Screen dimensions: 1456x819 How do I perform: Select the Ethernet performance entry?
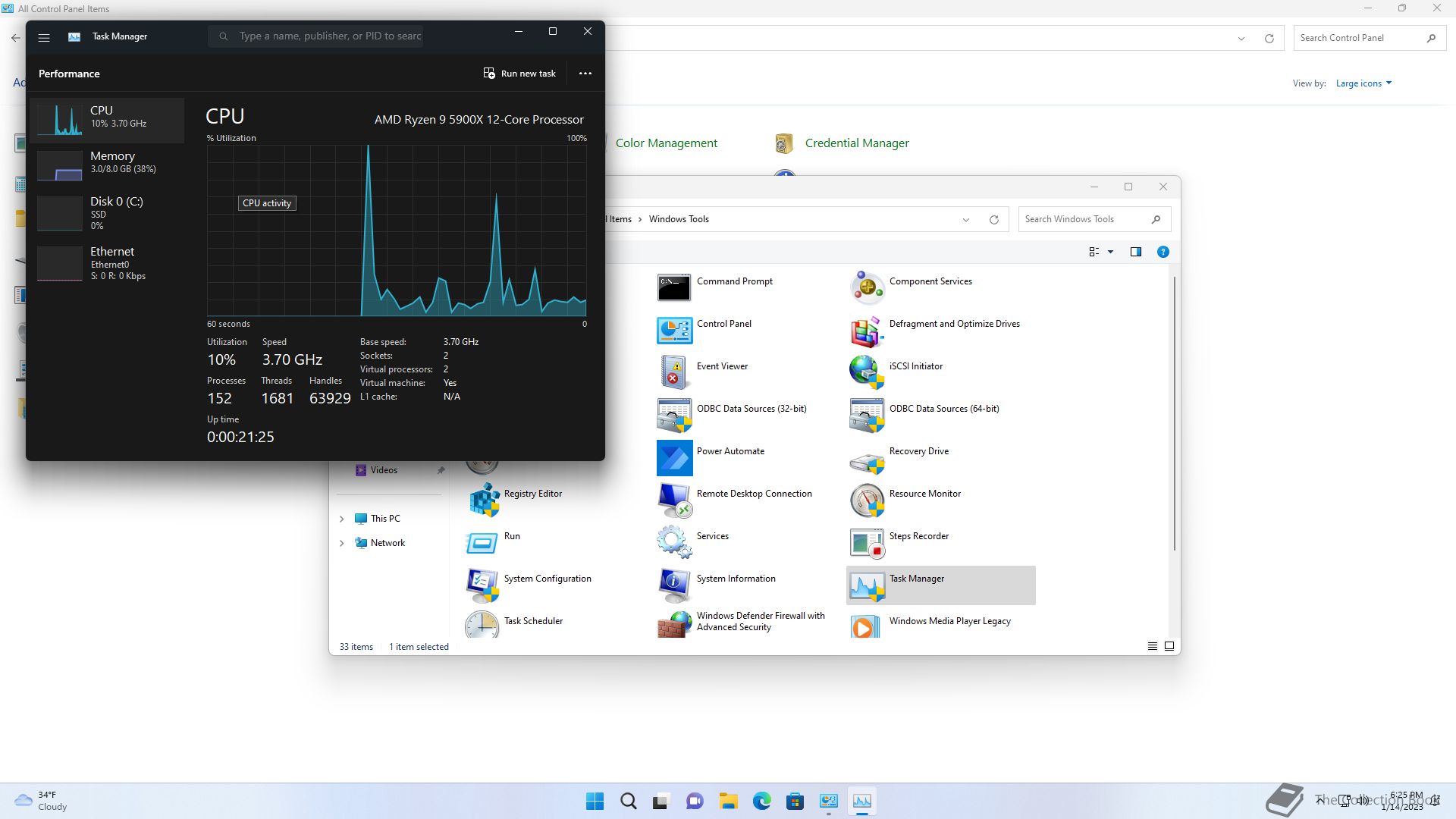[107, 263]
